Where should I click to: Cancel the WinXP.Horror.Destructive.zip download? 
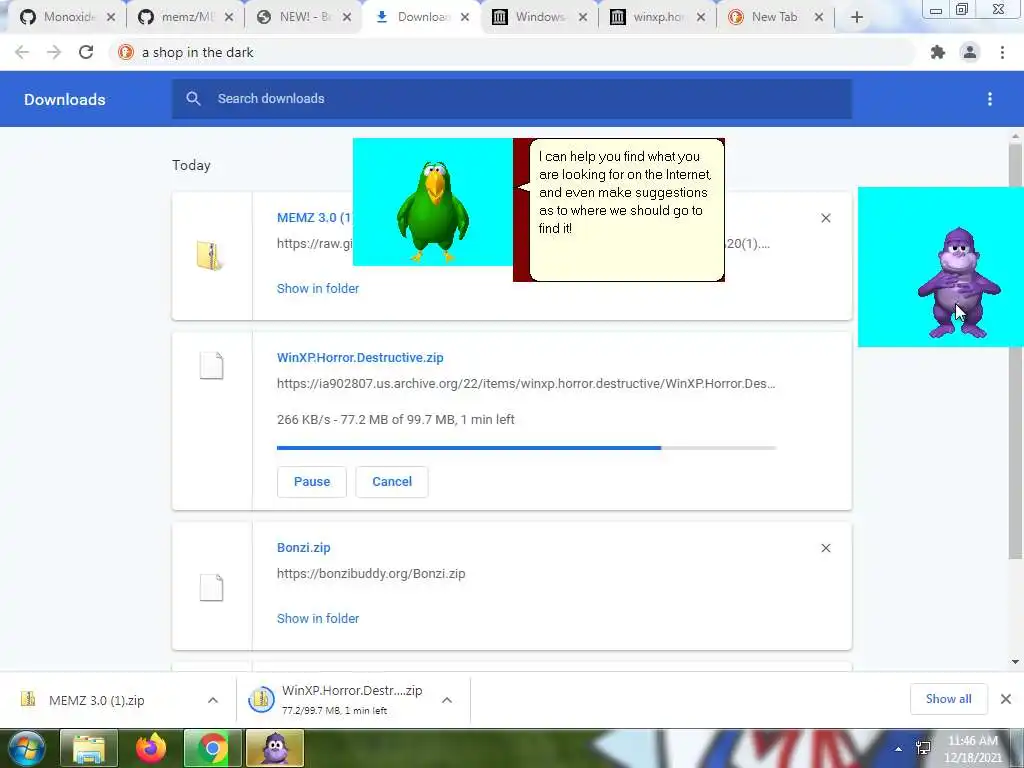392,481
